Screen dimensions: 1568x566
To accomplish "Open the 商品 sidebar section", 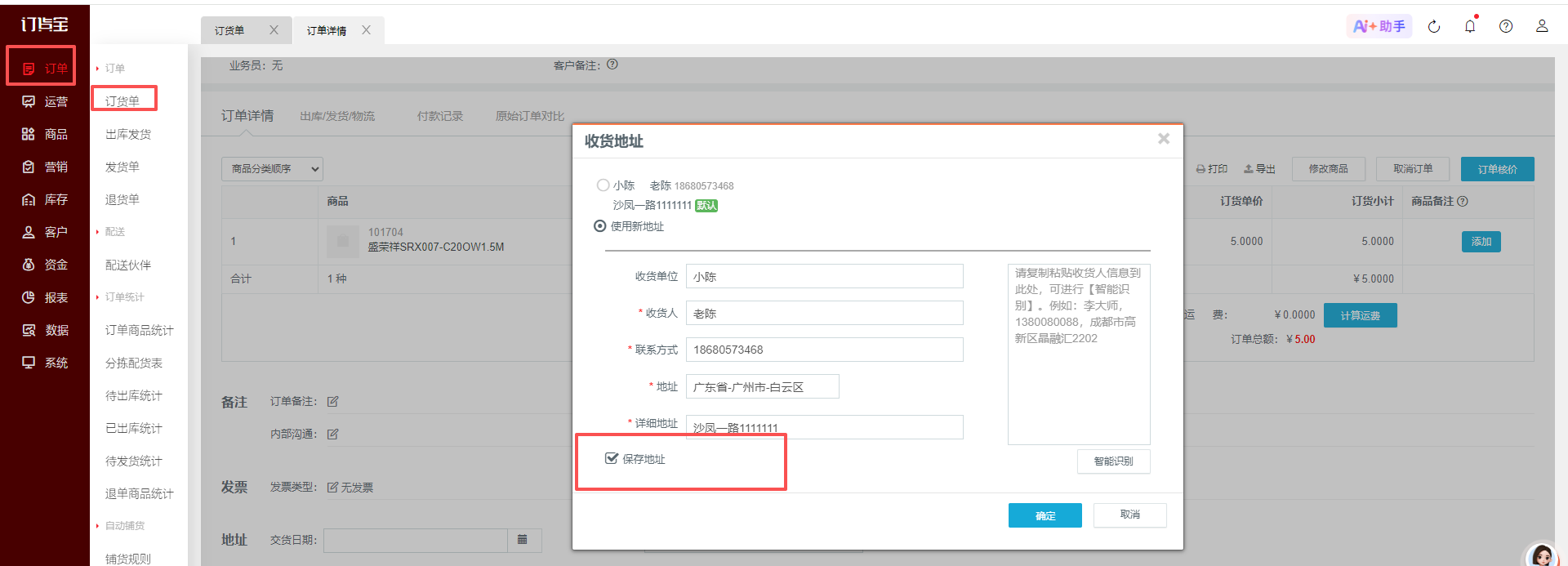I will click(45, 134).
